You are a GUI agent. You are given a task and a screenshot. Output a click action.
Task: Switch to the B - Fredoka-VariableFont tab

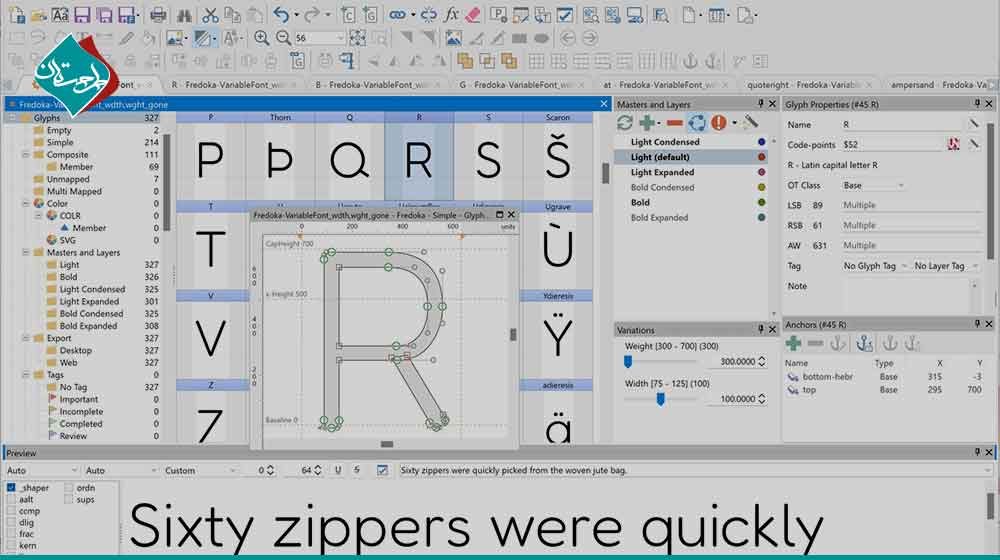[377, 84]
